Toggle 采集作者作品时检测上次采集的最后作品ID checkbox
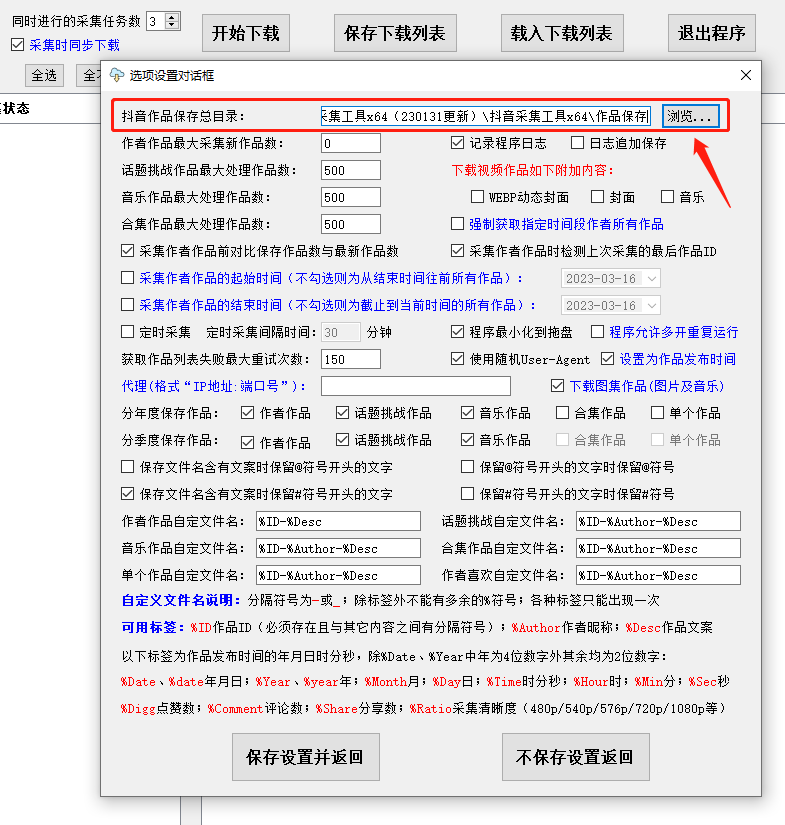Viewport: 785px width, 825px height. coord(457,251)
